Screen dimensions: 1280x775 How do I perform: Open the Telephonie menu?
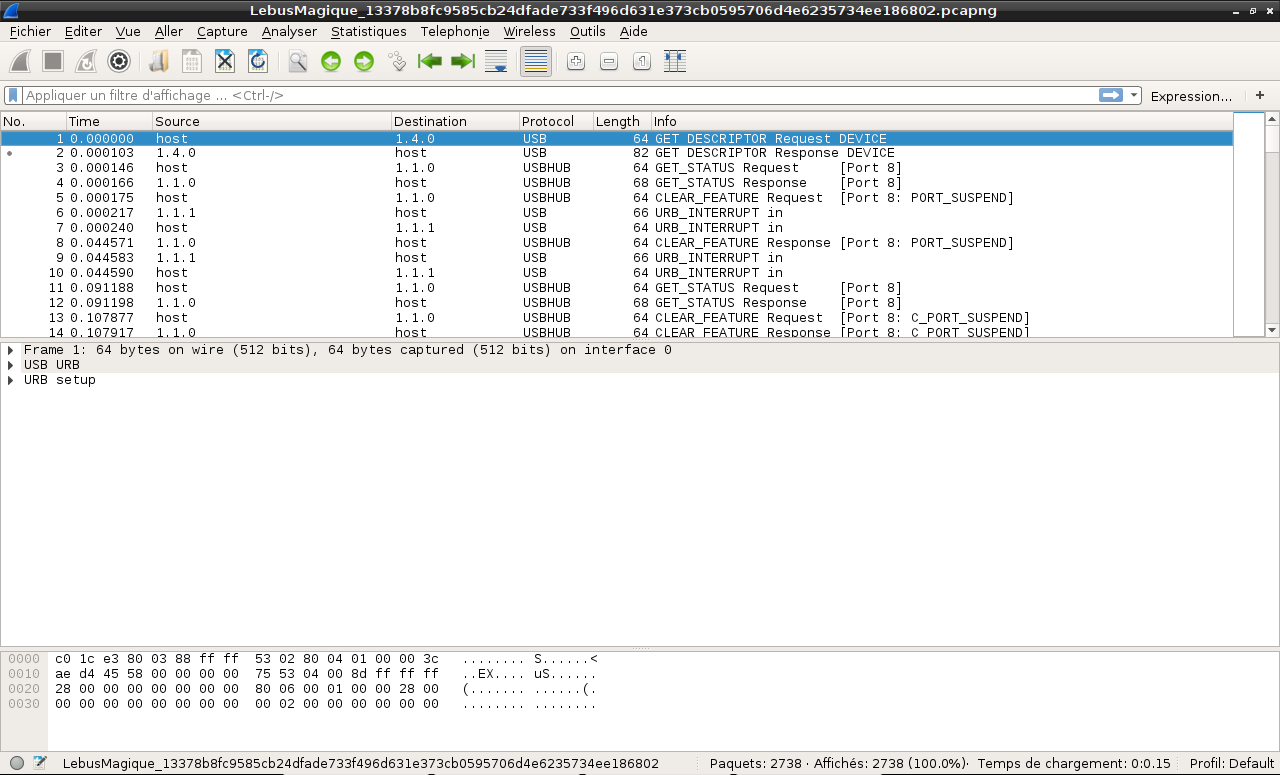click(455, 32)
